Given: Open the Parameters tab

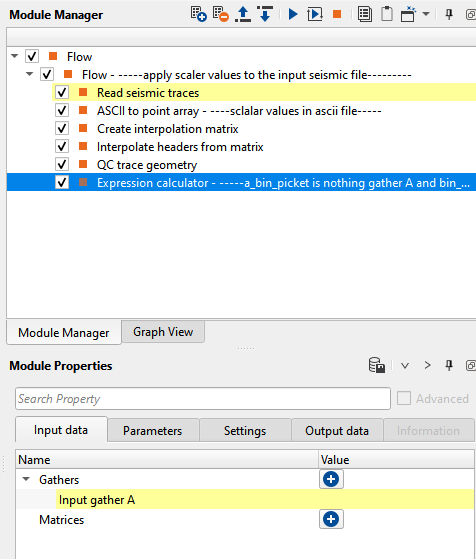Looking at the screenshot, I should [153, 431].
